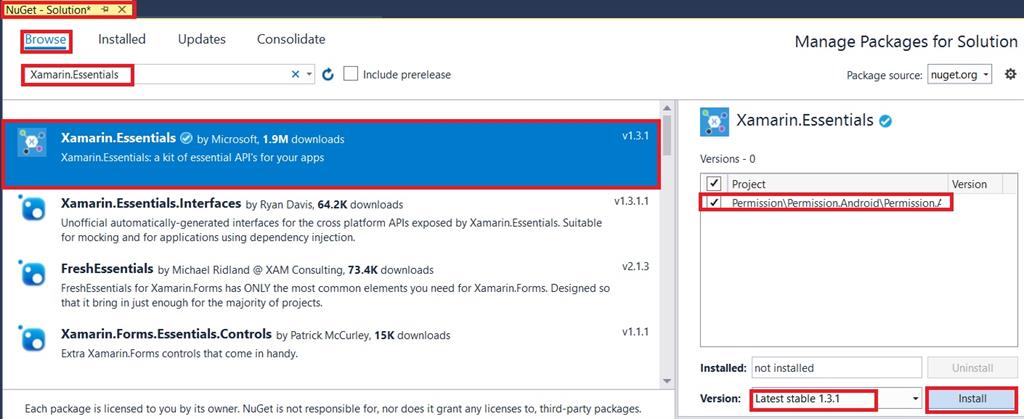
Task: Open NuGet settings gear
Action: [x=1010, y=74]
